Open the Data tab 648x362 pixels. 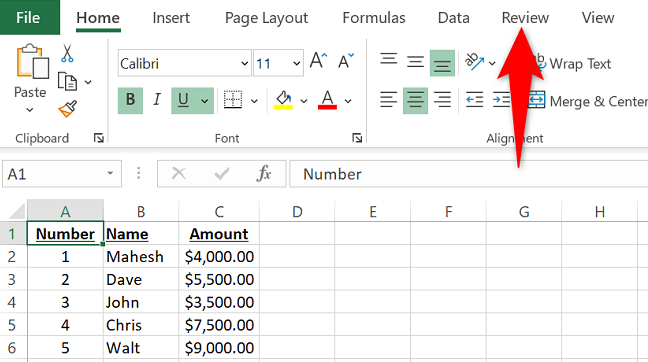tap(453, 18)
